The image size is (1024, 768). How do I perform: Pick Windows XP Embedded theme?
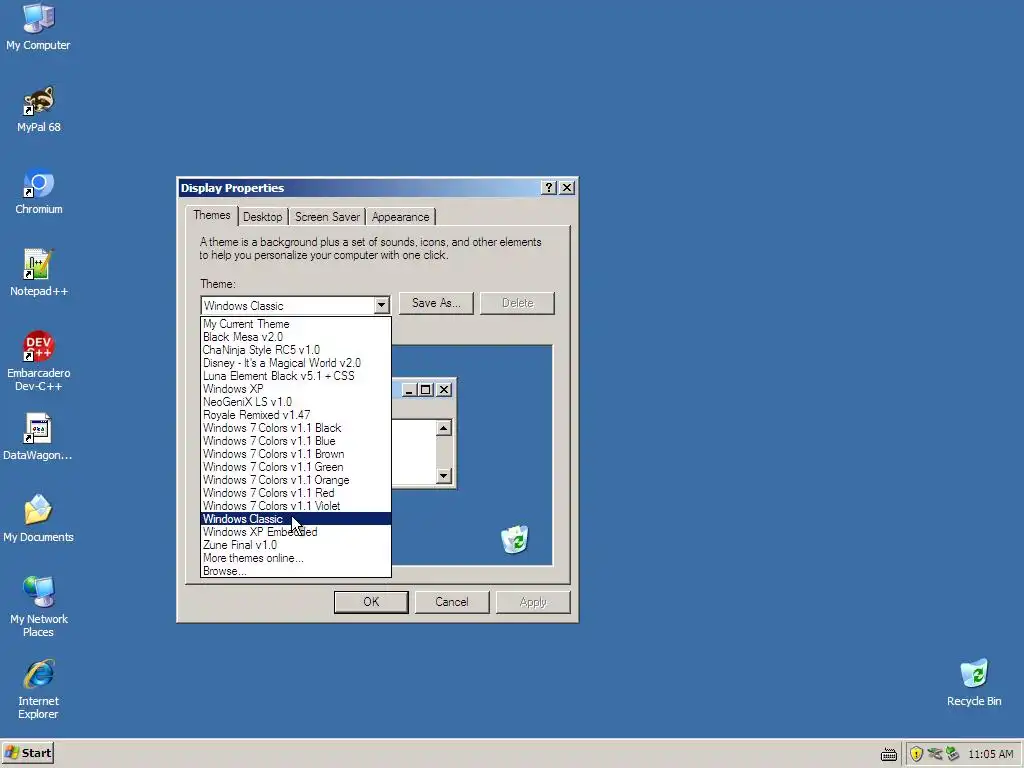[296, 532]
